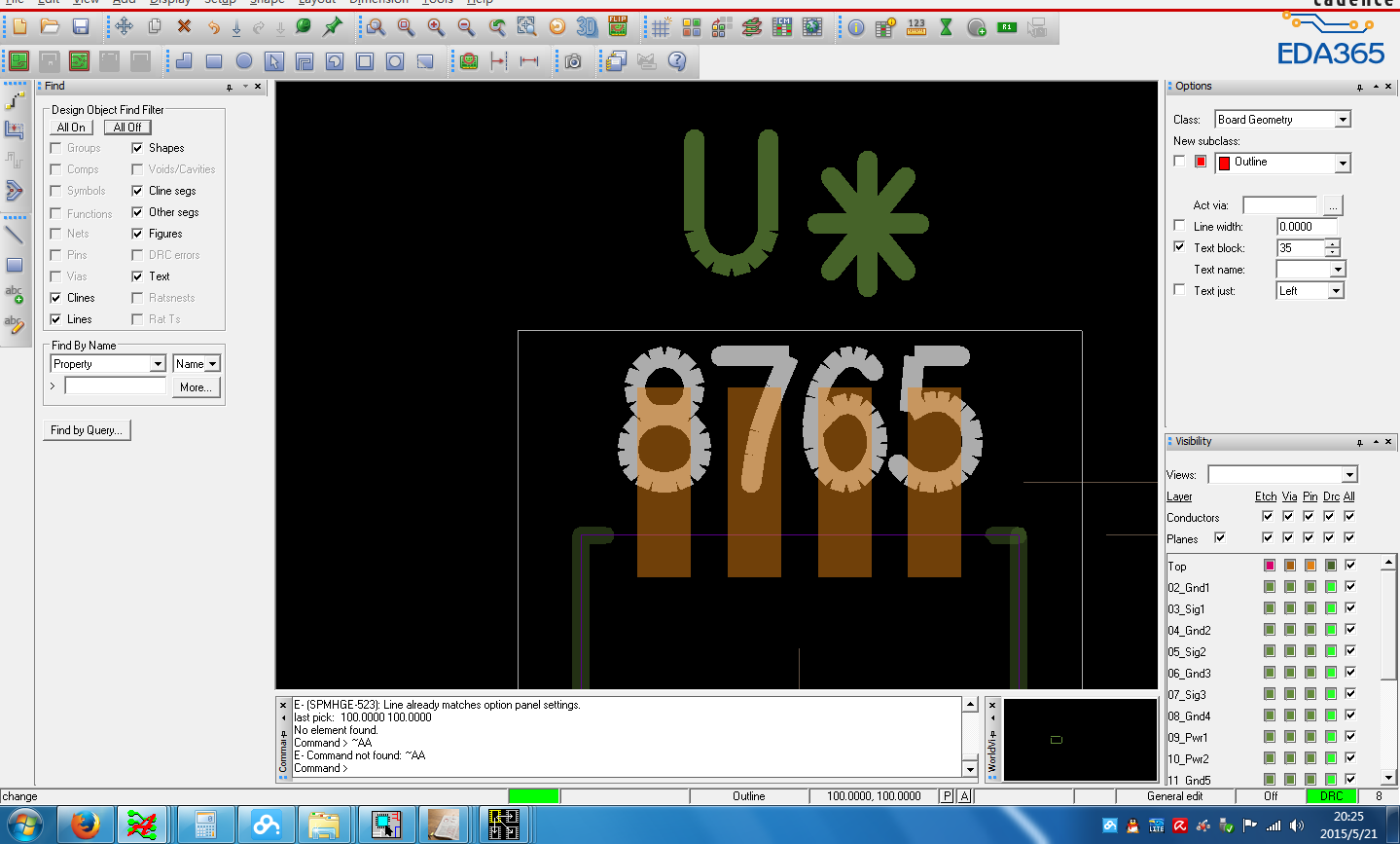Image resolution: width=1400 pixels, height=844 pixels.
Task: Click the camera snapshot icon
Action: (x=573, y=61)
